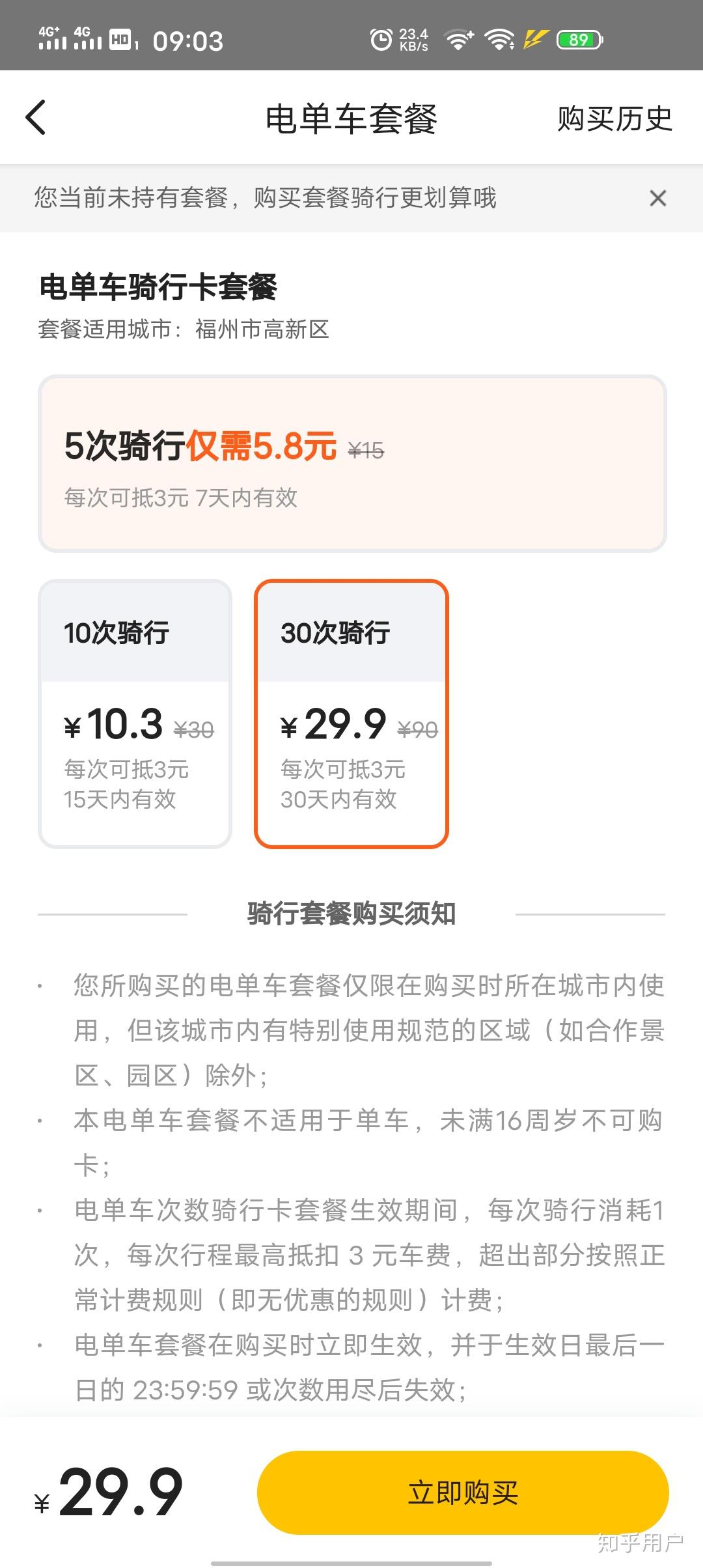Tap the status bar clock 09:03
Image resolution: width=703 pixels, height=1568 pixels.
(188, 42)
